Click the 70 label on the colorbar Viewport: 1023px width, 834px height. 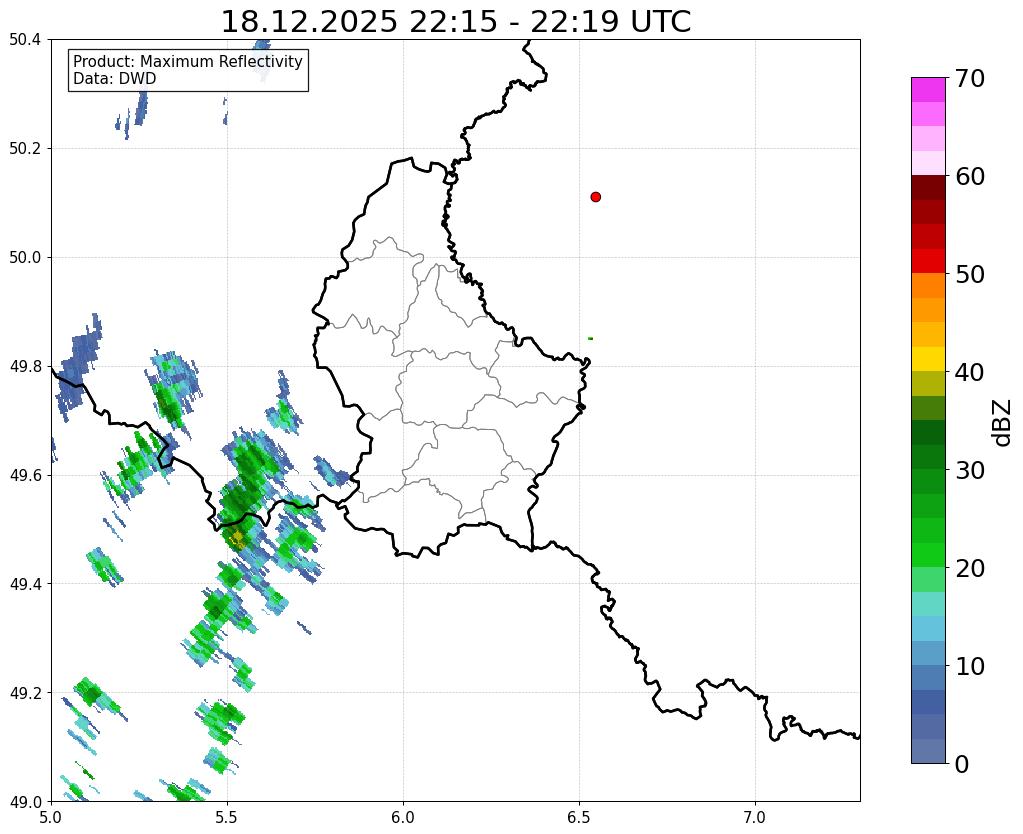point(969,78)
